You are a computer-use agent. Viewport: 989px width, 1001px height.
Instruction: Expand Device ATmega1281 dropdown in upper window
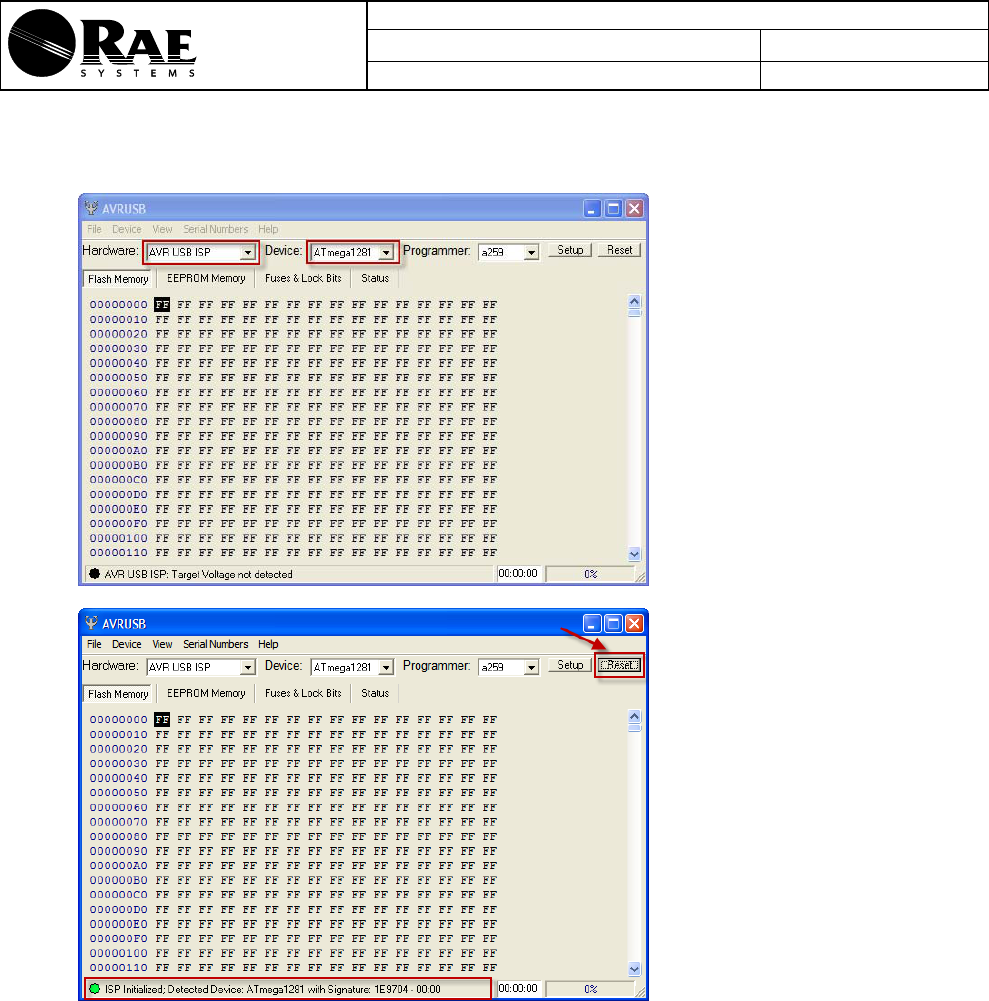coord(386,253)
